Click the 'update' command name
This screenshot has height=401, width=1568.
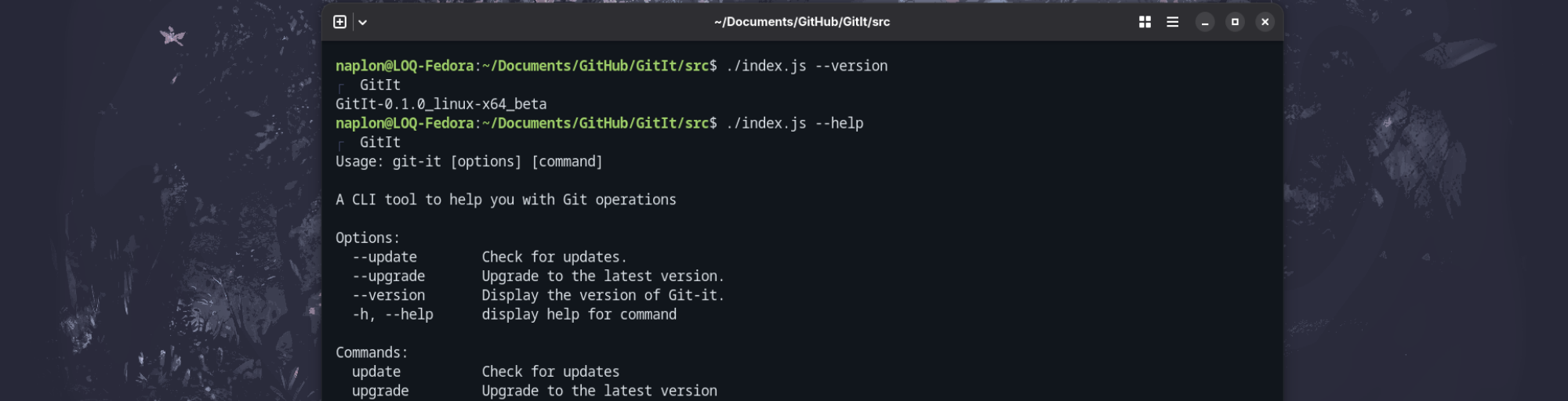[x=376, y=372]
